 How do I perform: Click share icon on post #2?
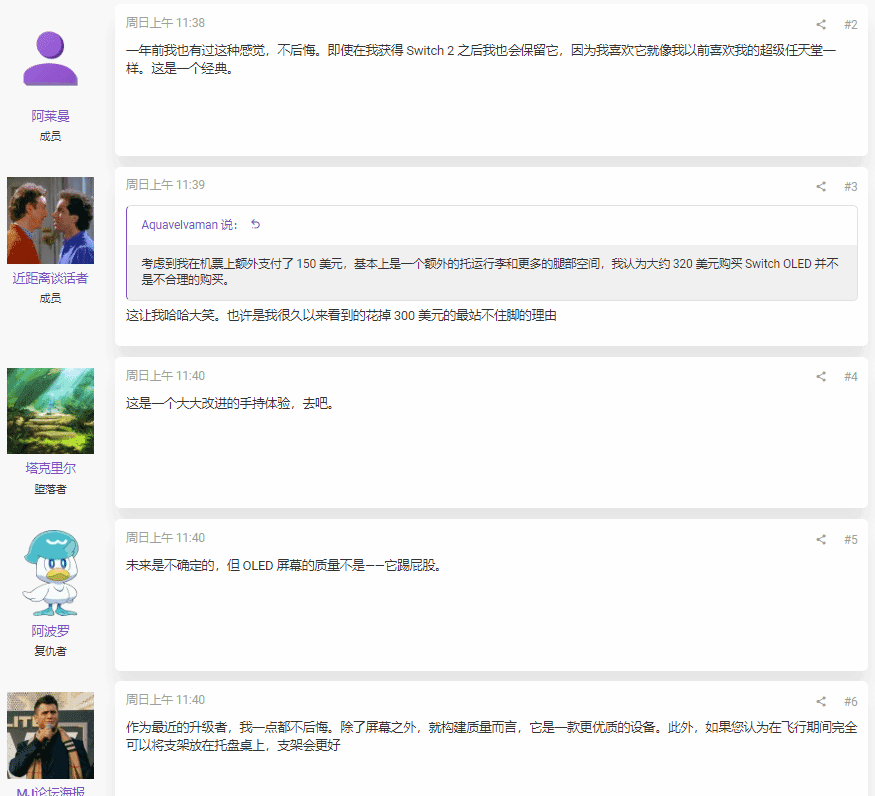821,25
